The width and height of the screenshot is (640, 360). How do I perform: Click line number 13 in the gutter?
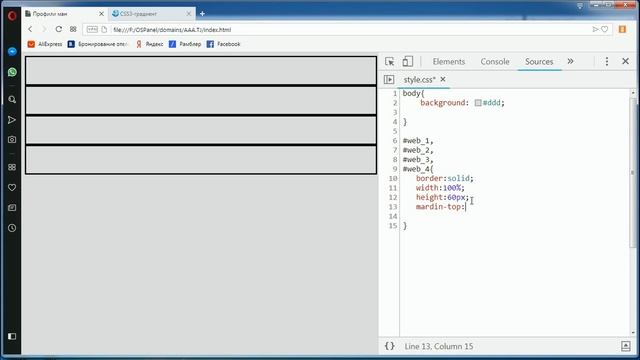point(392,207)
